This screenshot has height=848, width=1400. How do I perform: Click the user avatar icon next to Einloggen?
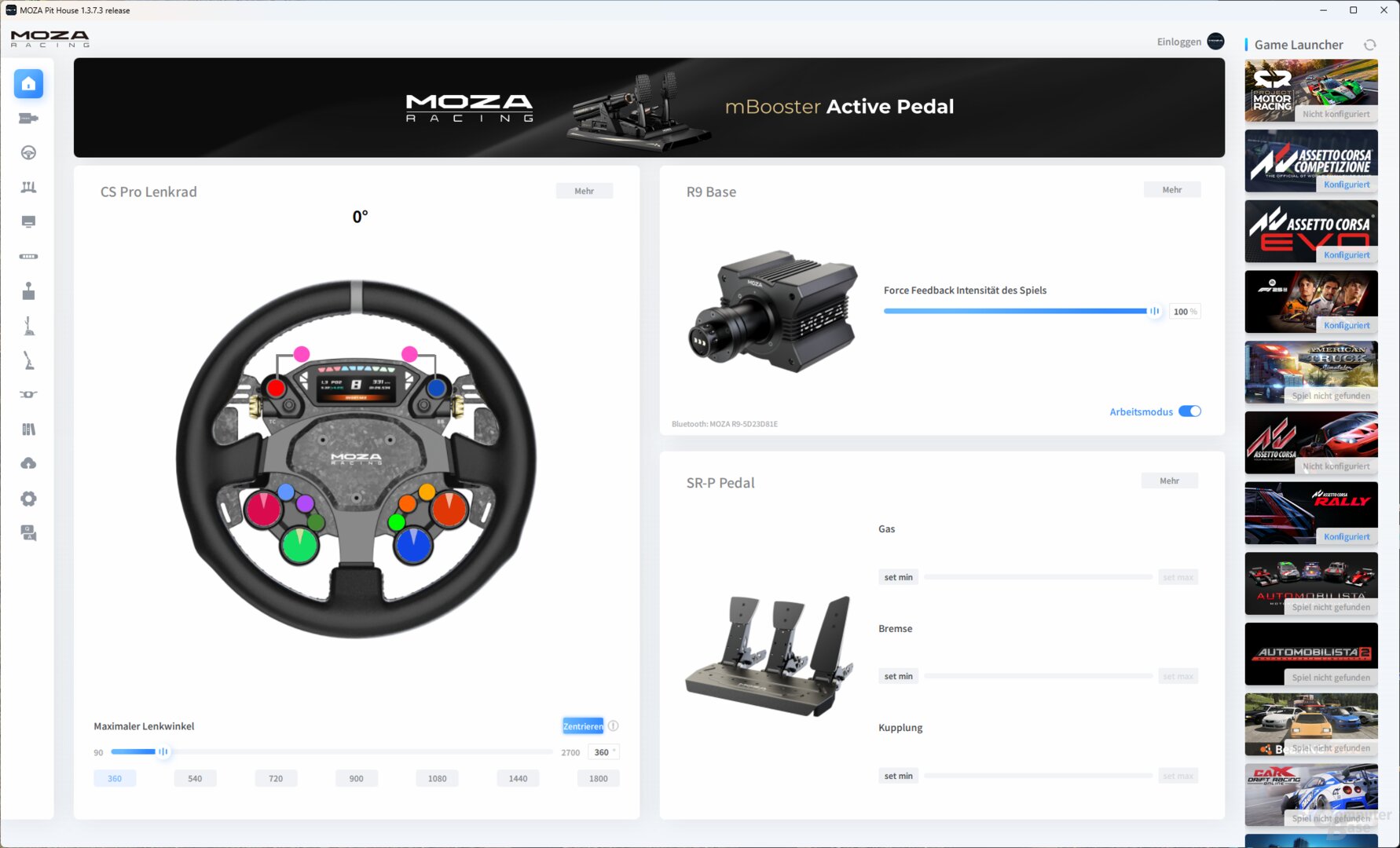click(1215, 42)
